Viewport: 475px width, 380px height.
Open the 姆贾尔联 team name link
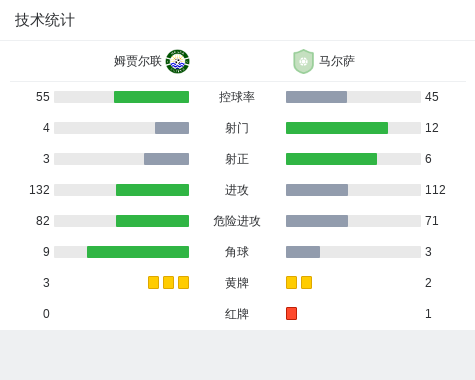(138, 61)
